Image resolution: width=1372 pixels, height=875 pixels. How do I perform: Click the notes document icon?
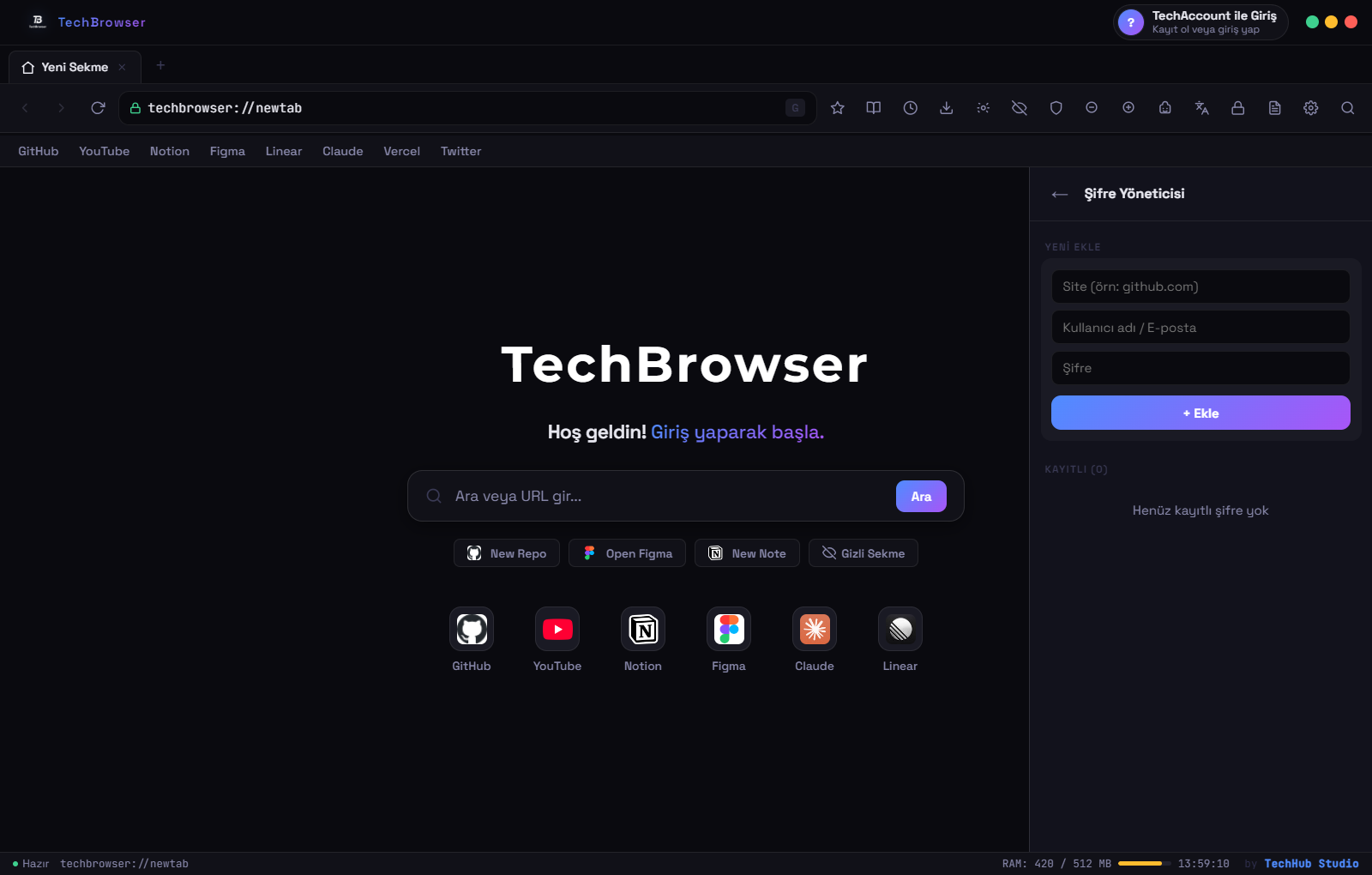click(1275, 108)
